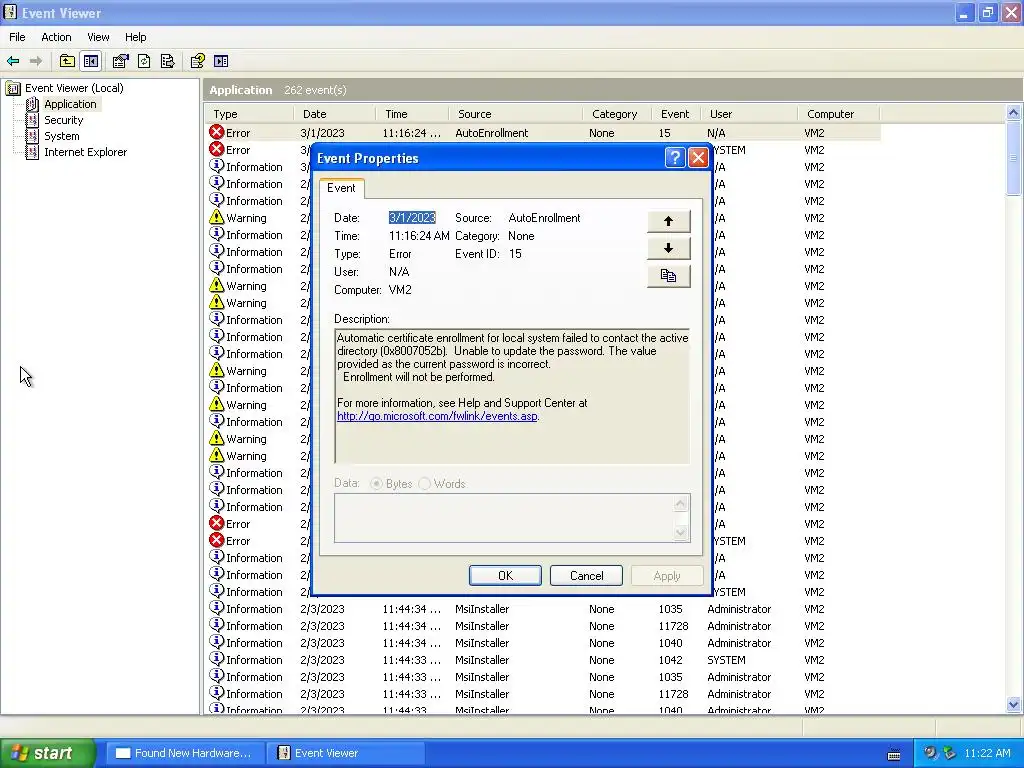
Task: Open the Properties toolbar icon
Action: pos(120,61)
